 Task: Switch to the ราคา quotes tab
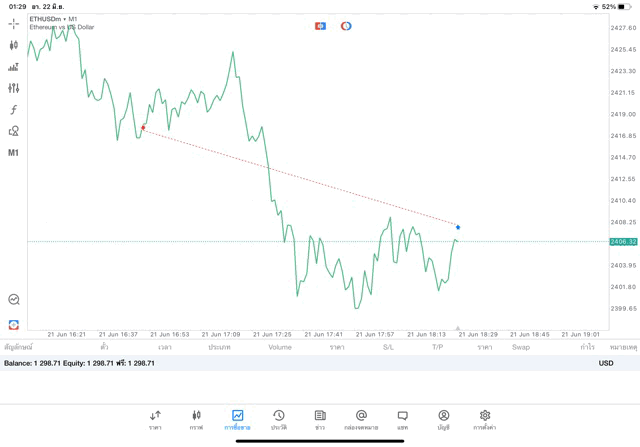tap(155, 420)
